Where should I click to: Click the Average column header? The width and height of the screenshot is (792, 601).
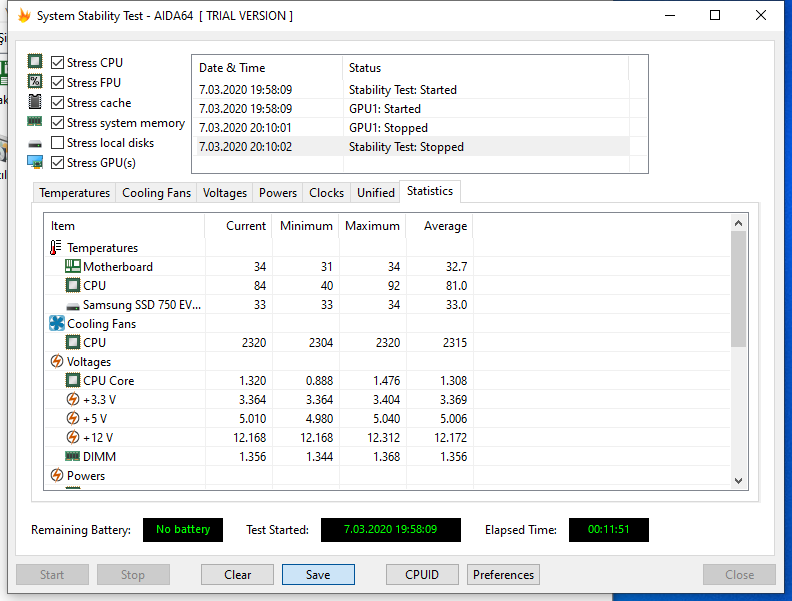[x=440, y=226]
